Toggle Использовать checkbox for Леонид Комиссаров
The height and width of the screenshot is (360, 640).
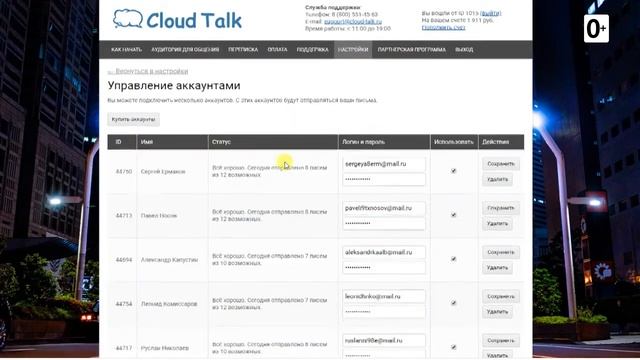pyautogui.click(x=453, y=303)
